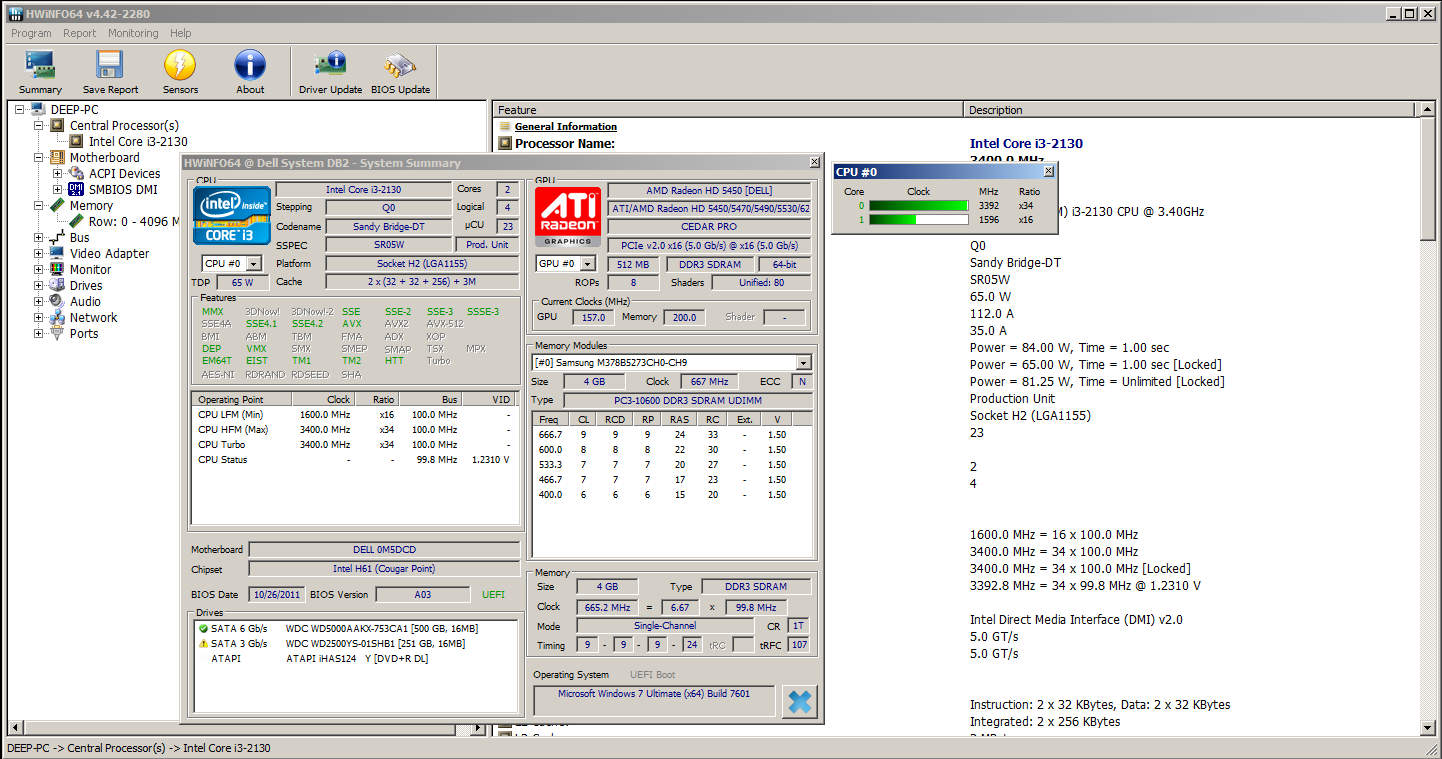The image size is (1442, 759).
Task: Expand the SMBIOS DMI node
Action: [58, 190]
